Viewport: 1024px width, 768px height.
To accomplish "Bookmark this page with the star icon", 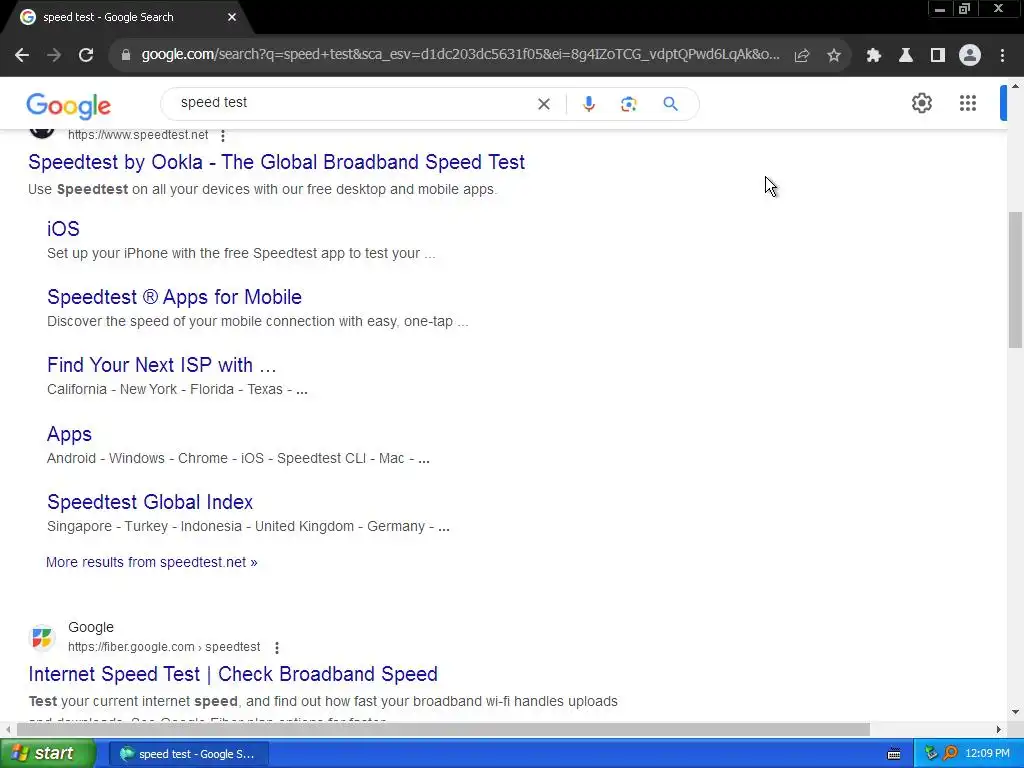I will point(833,55).
